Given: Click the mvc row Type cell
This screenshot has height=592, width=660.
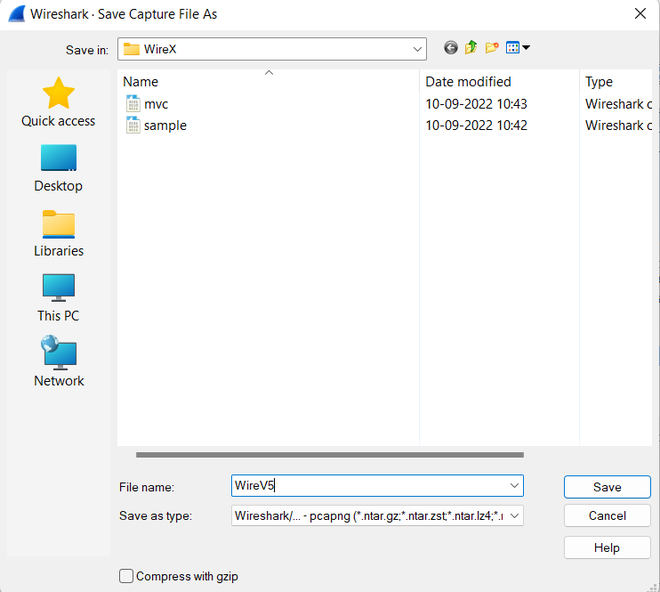Looking at the screenshot, I should (618, 104).
